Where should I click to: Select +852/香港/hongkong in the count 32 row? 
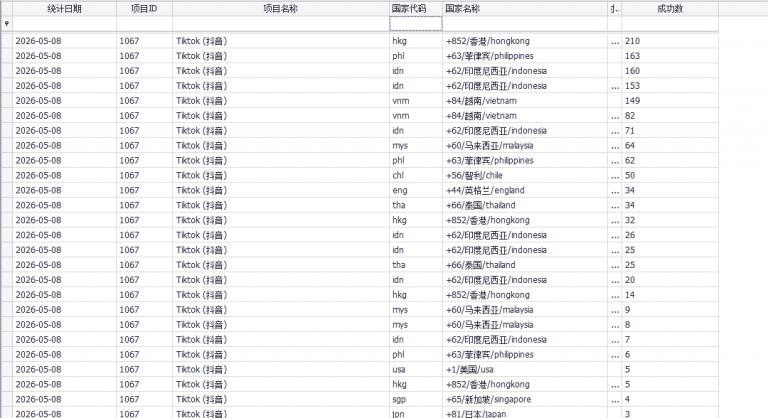pyautogui.click(x=525, y=221)
